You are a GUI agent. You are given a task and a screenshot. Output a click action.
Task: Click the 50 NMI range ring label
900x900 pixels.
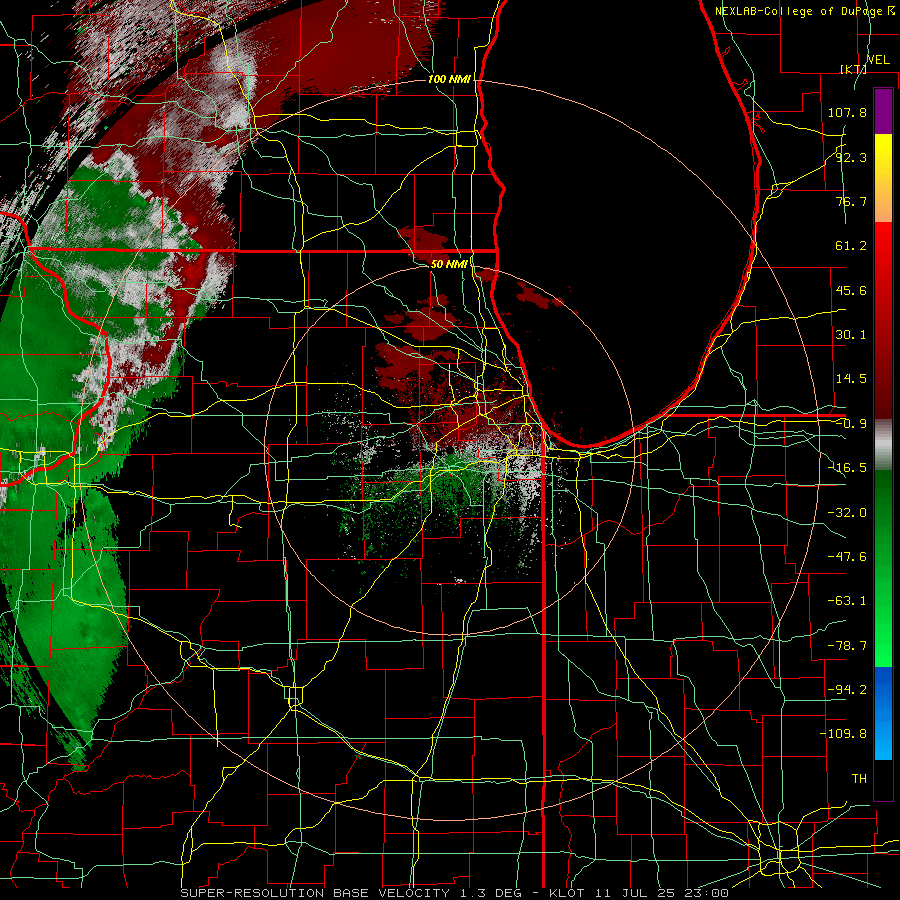[x=449, y=264]
